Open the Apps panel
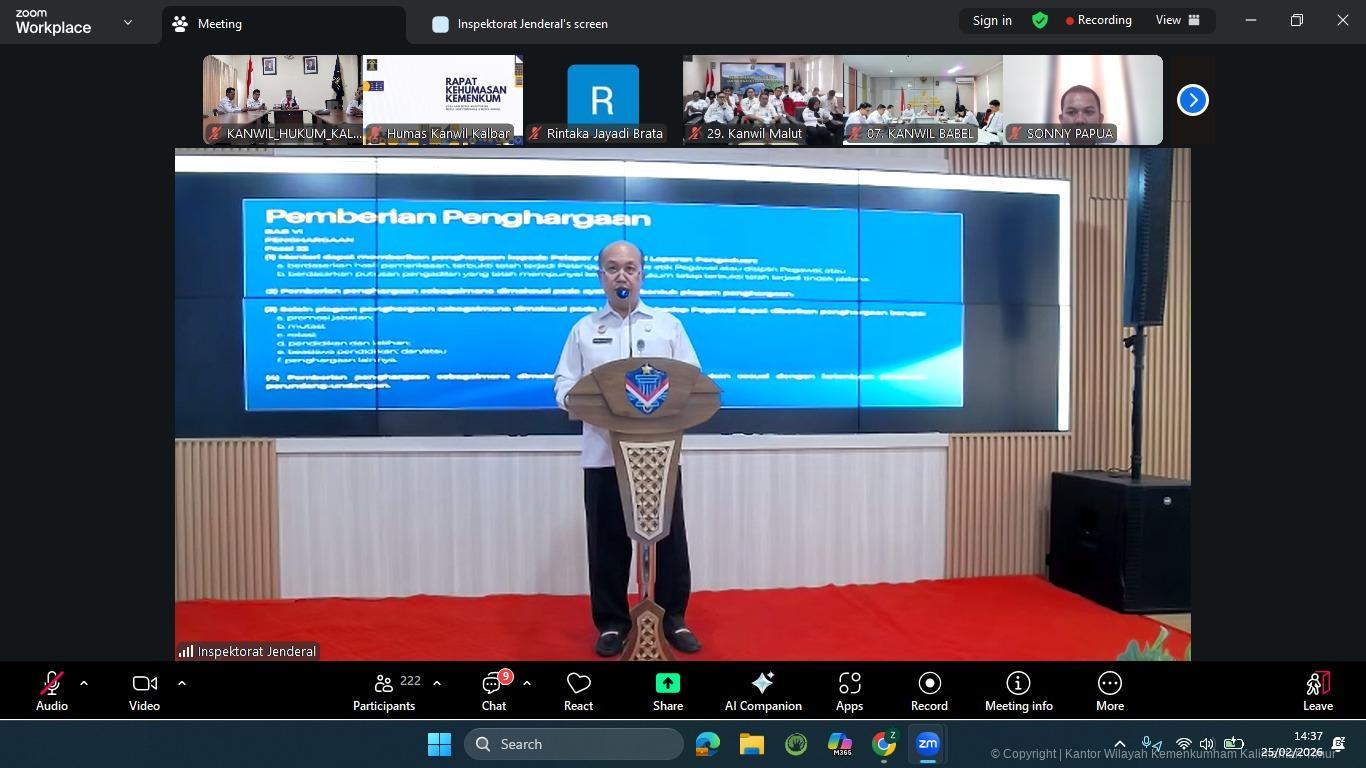The width and height of the screenshot is (1366, 768). click(849, 691)
